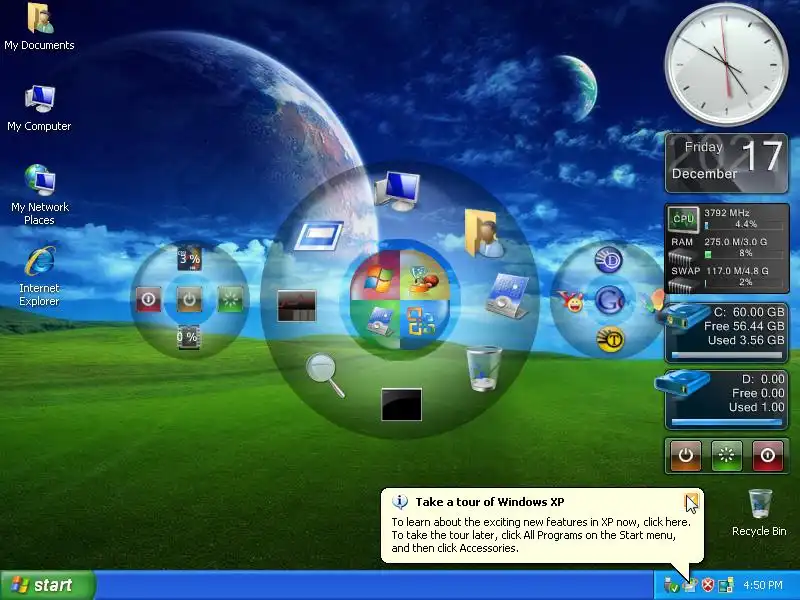Image resolution: width=800 pixels, height=600 pixels.
Task: Click the blue drive icon on the D: widget
Action: point(682,383)
